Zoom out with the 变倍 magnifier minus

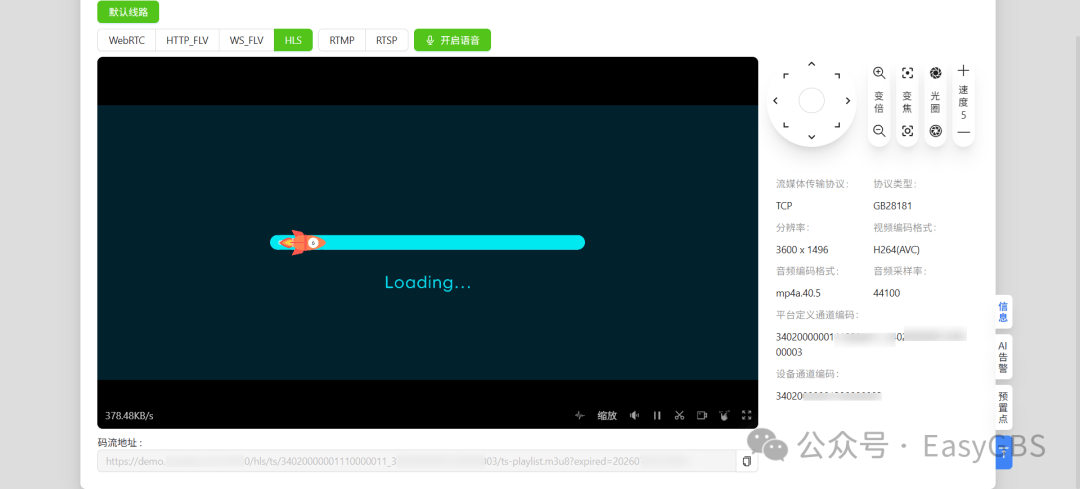point(879,131)
